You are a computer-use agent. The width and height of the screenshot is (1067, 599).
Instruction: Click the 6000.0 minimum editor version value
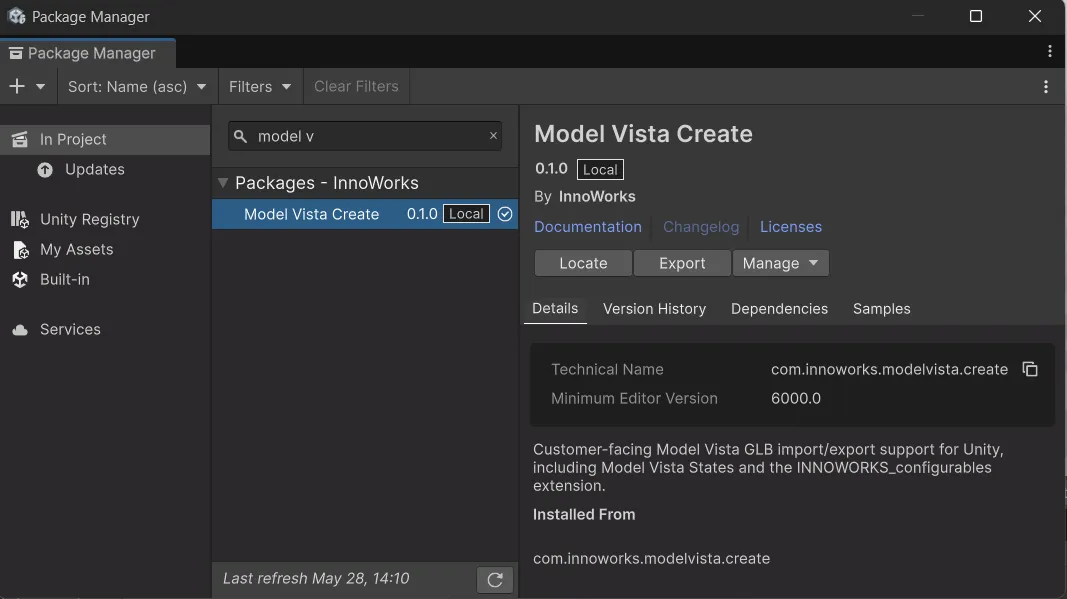click(x=795, y=398)
